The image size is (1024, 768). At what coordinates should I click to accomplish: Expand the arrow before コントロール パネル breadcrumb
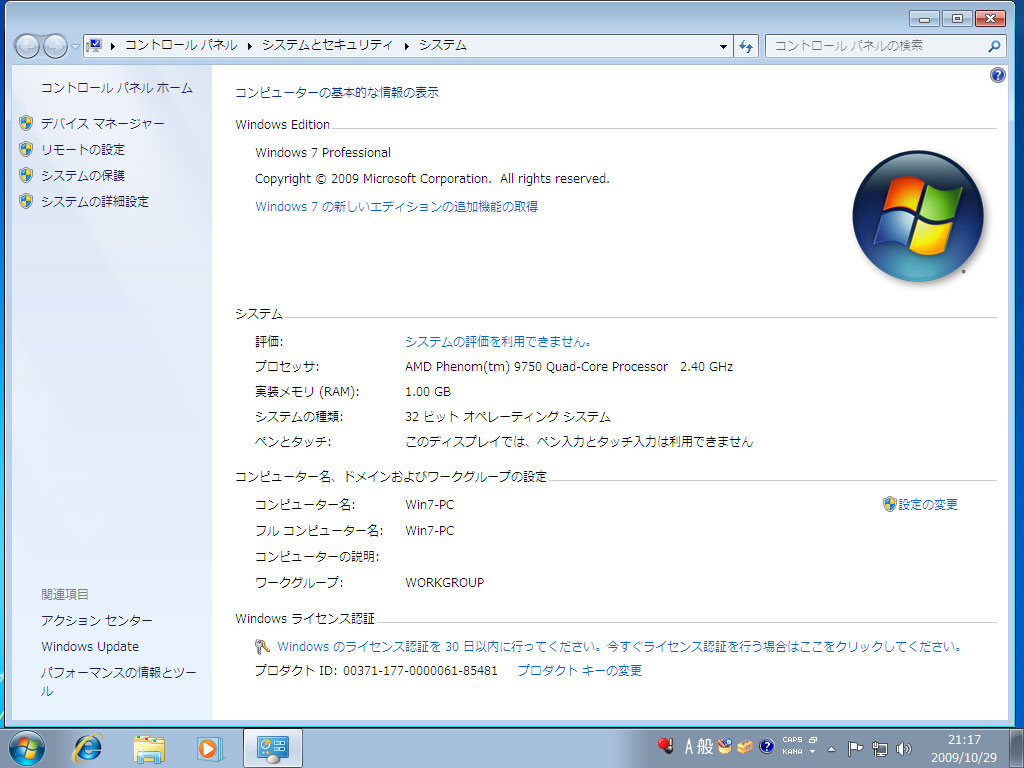point(113,46)
